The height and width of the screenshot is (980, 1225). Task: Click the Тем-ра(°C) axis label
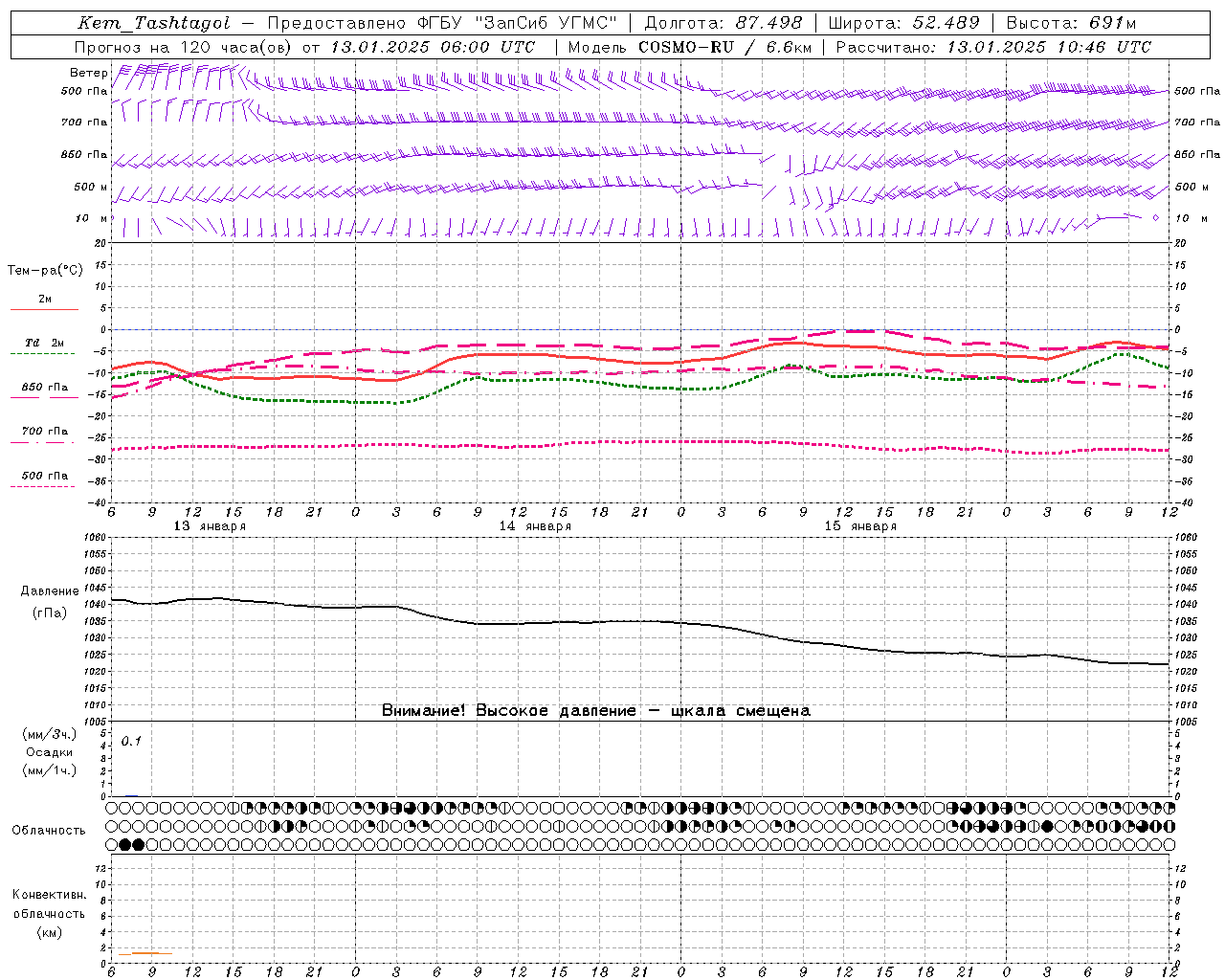pos(45,271)
